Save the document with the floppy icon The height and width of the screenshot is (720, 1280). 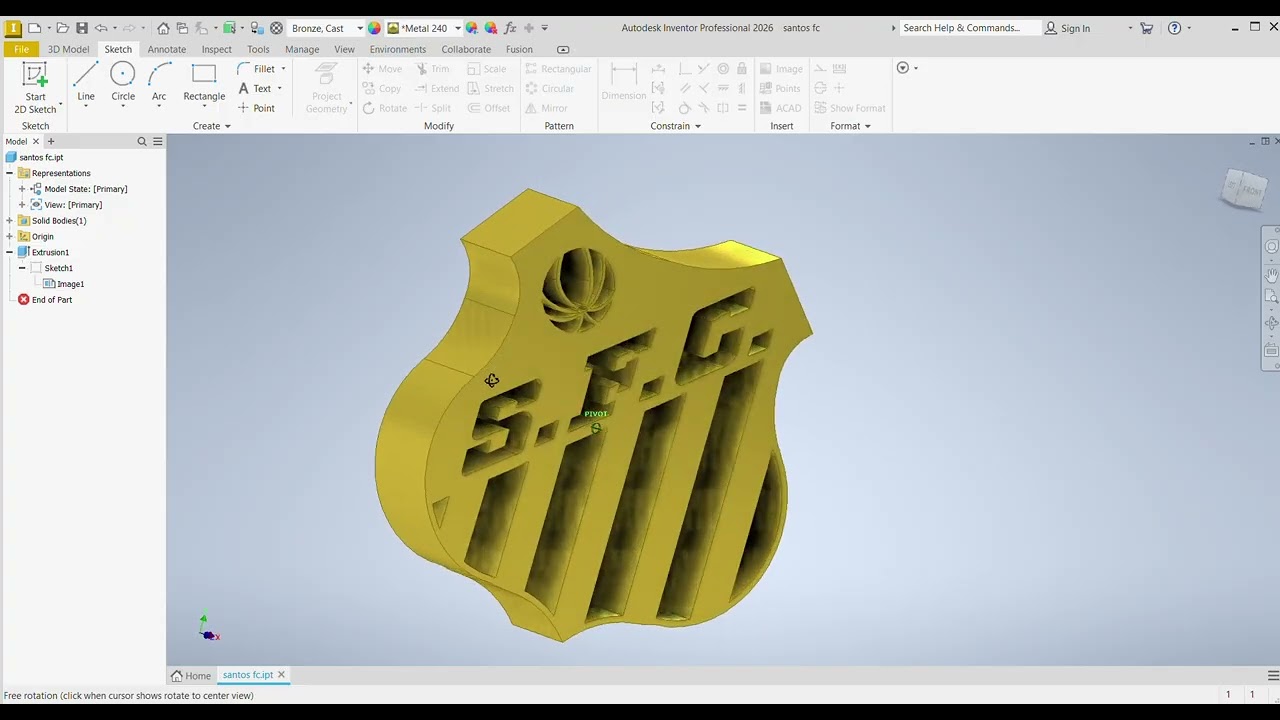[82, 28]
